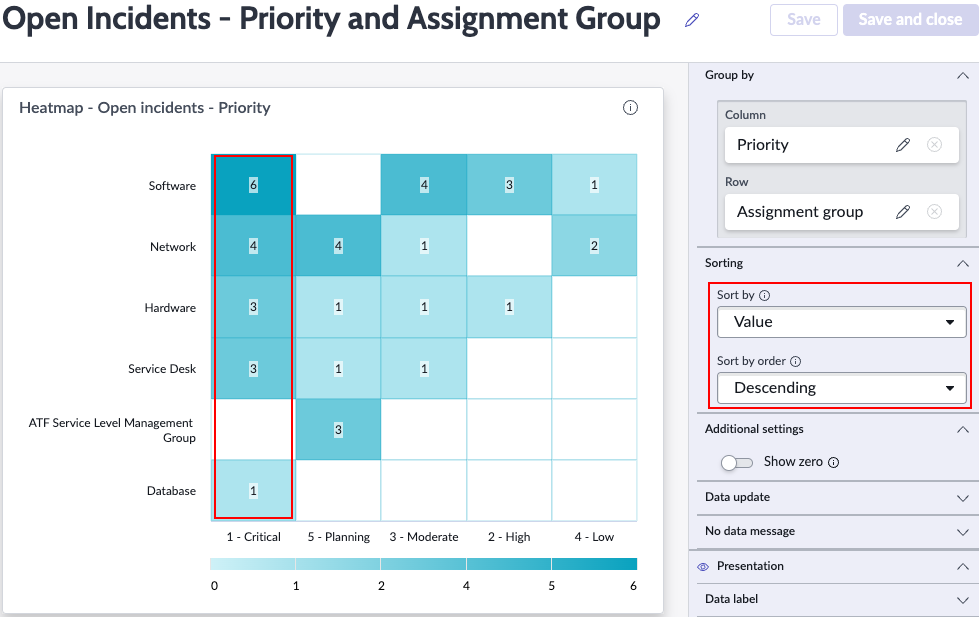Edit the Priority column field
Viewport: 979px width, 617px height.
coord(903,145)
